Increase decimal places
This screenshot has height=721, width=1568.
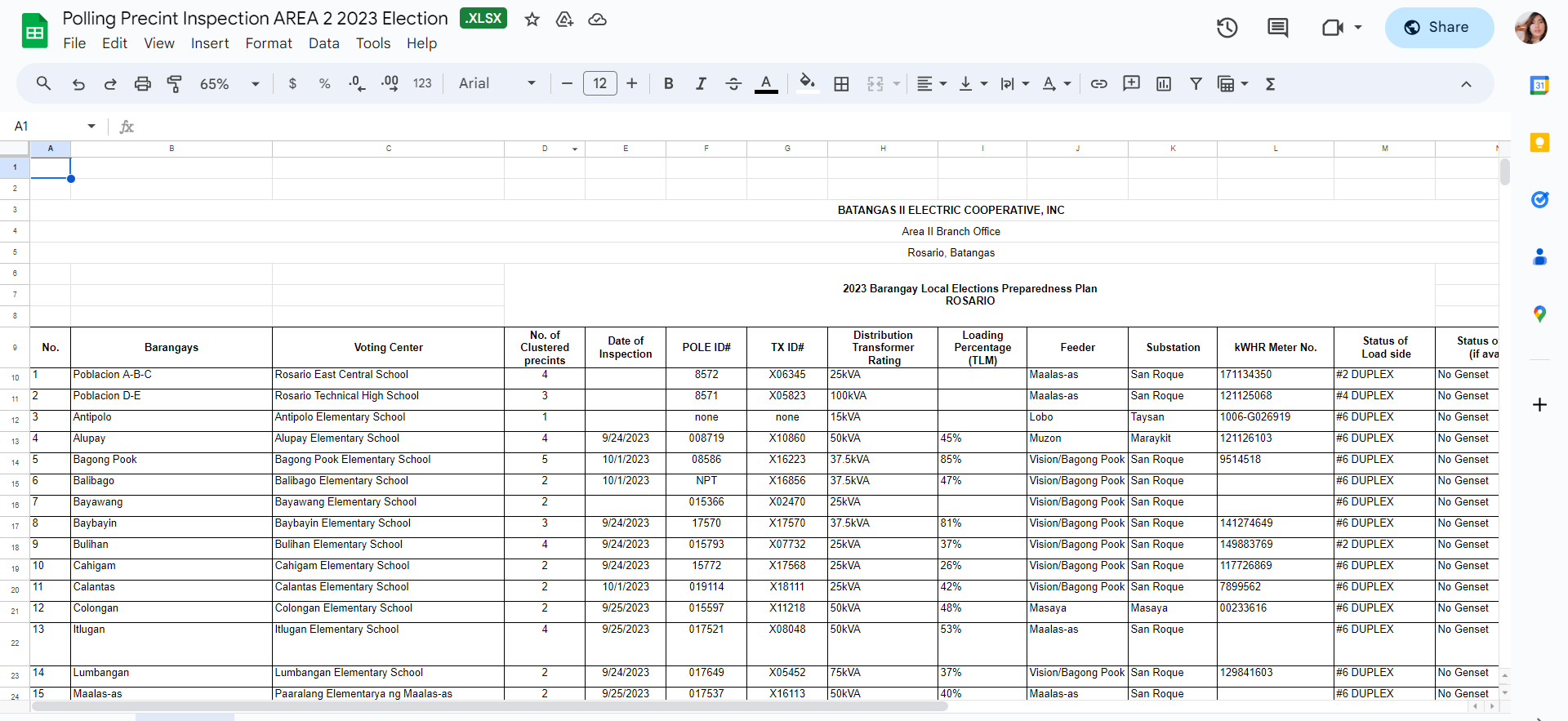390,83
